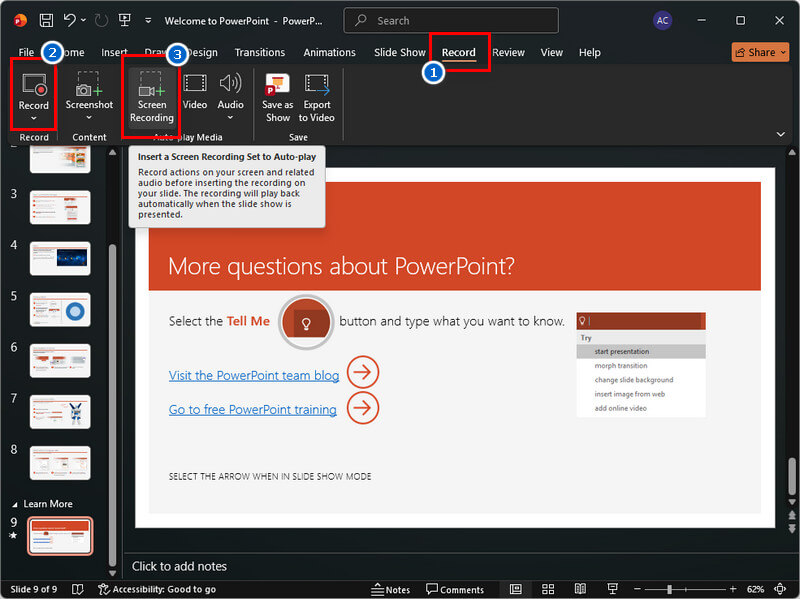800x599 pixels.
Task: Click the slide title More questions about PowerPoint?
Action: point(341,266)
